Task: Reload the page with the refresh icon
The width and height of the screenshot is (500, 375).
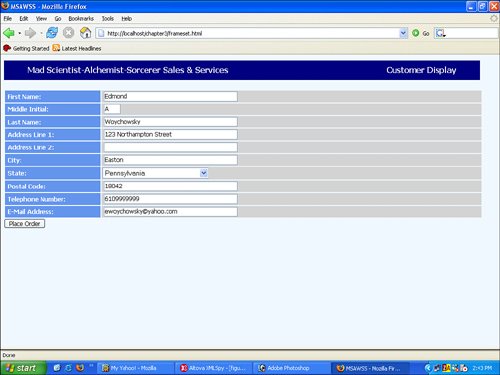Action: tap(52, 33)
